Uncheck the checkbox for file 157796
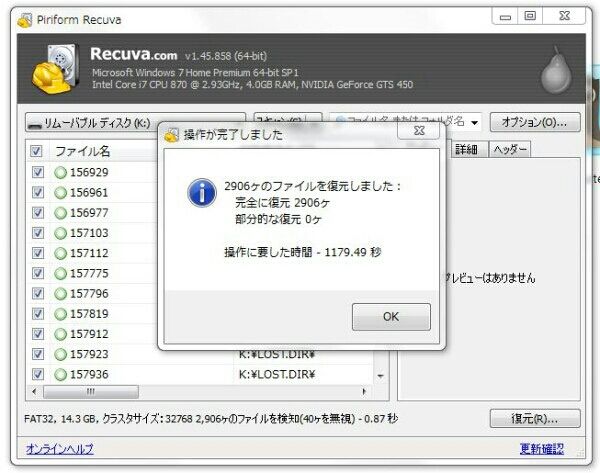The height and width of the screenshot is (473, 600). [x=38, y=294]
